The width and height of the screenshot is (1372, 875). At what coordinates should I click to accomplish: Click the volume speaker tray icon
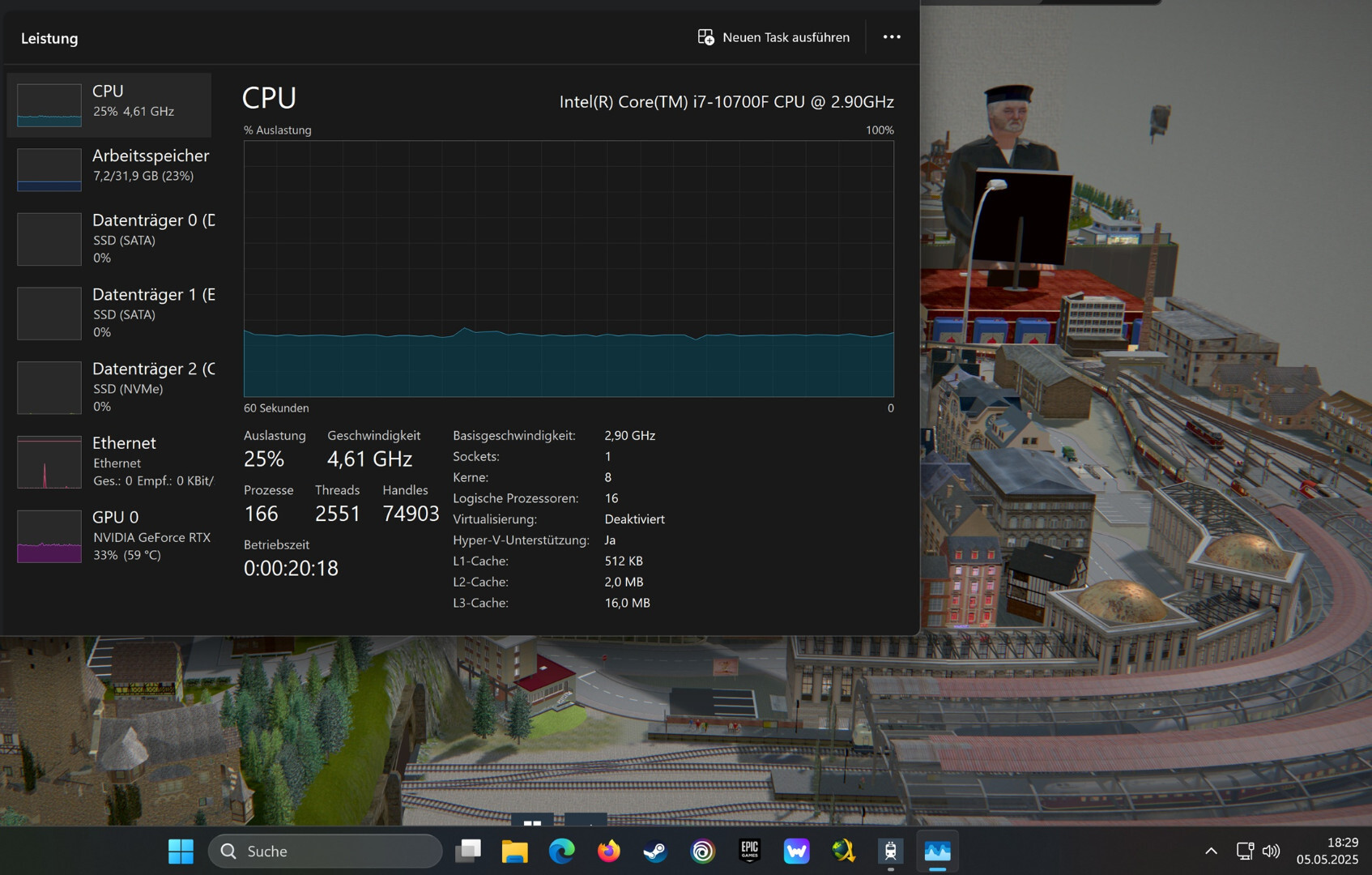point(1271,851)
